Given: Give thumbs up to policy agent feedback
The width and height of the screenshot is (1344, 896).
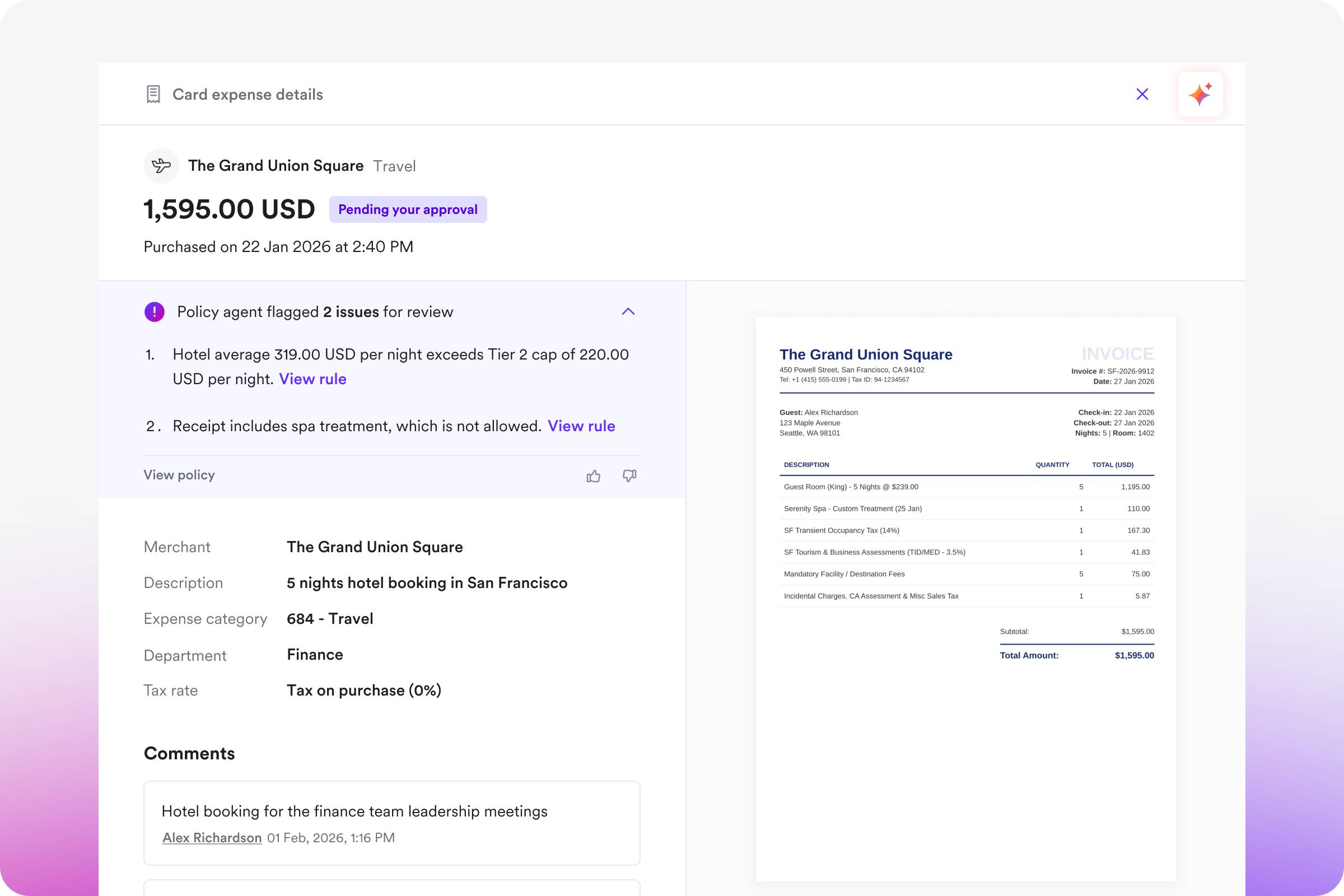Looking at the screenshot, I should click(593, 476).
